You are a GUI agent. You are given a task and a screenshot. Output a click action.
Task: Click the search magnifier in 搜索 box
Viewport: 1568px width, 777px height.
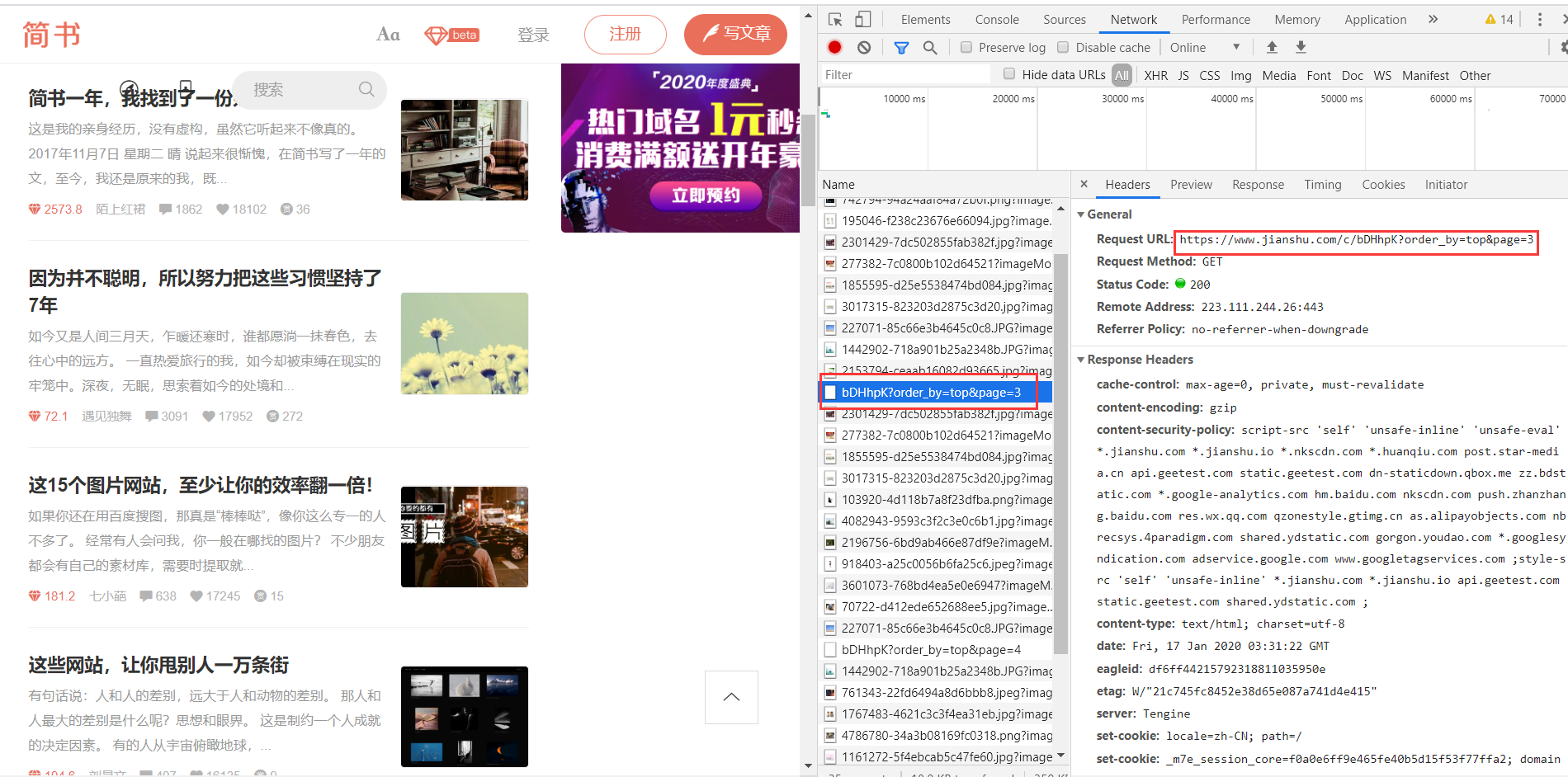point(366,89)
